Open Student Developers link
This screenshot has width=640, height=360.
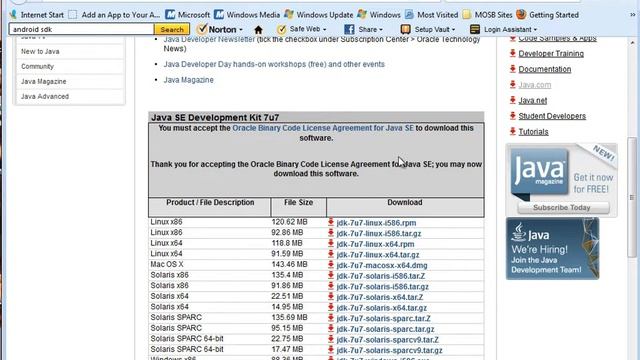(x=552, y=116)
